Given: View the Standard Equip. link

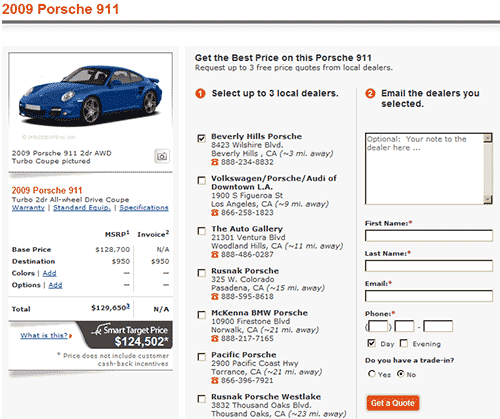Looking at the screenshot, I should (x=82, y=208).
